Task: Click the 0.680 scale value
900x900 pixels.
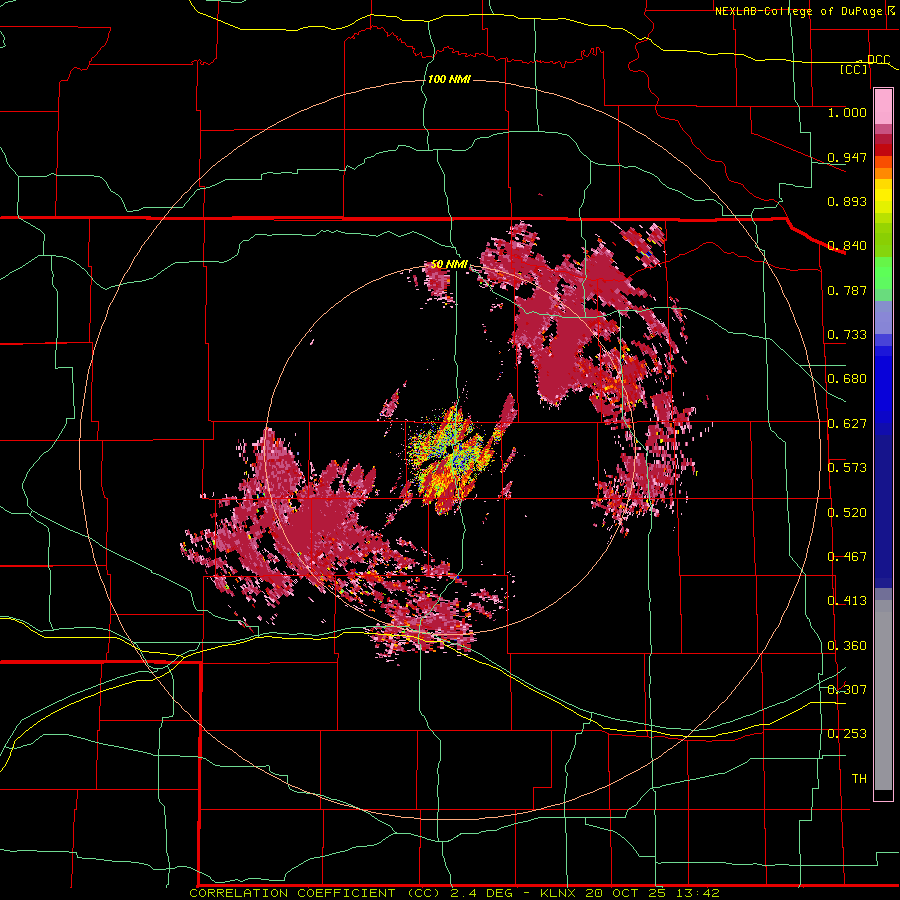Action: tap(847, 378)
